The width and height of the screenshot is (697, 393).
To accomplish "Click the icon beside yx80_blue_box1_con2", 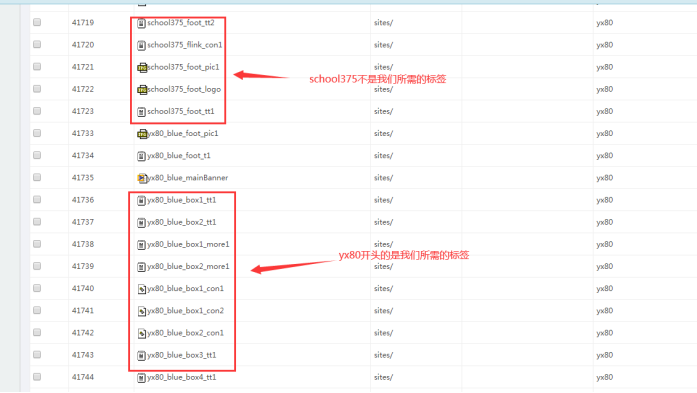I will pyautogui.click(x=142, y=311).
